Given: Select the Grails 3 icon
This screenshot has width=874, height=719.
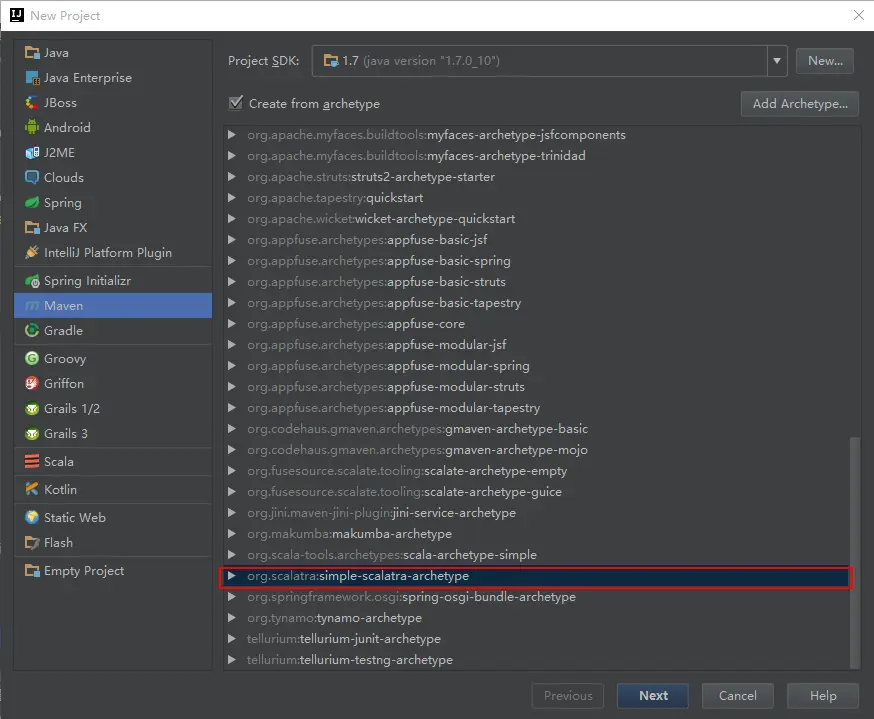Looking at the screenshot, I should click(x=32, y=434).
